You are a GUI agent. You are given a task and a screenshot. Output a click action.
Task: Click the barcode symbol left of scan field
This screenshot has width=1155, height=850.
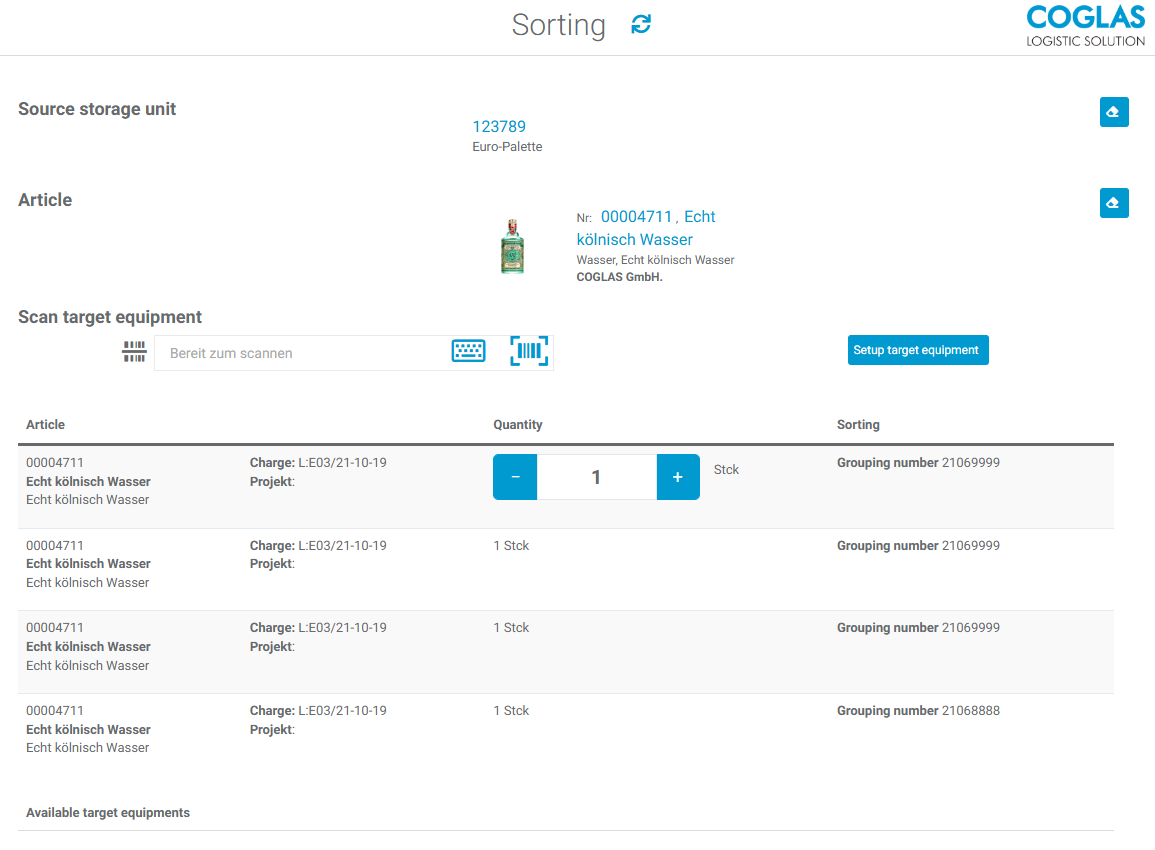tap(134, 352)
